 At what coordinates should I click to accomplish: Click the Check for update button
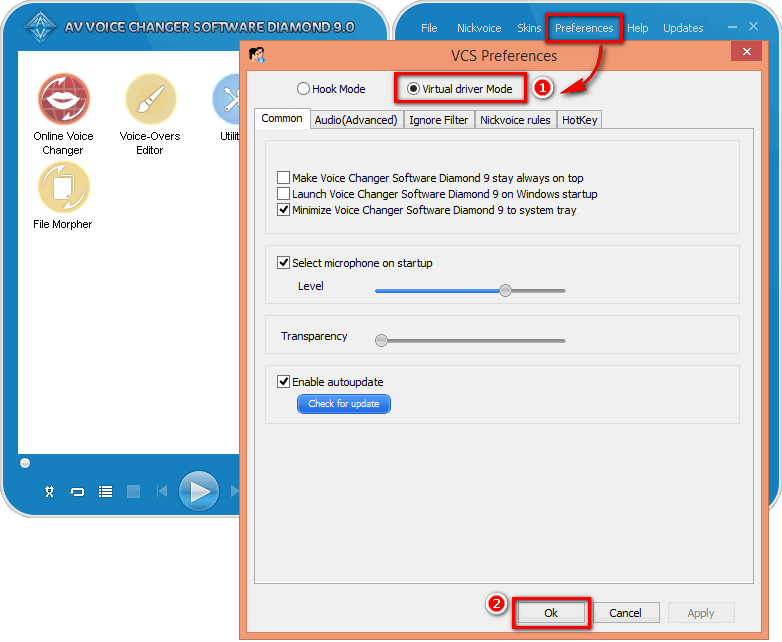click(344, 404)
